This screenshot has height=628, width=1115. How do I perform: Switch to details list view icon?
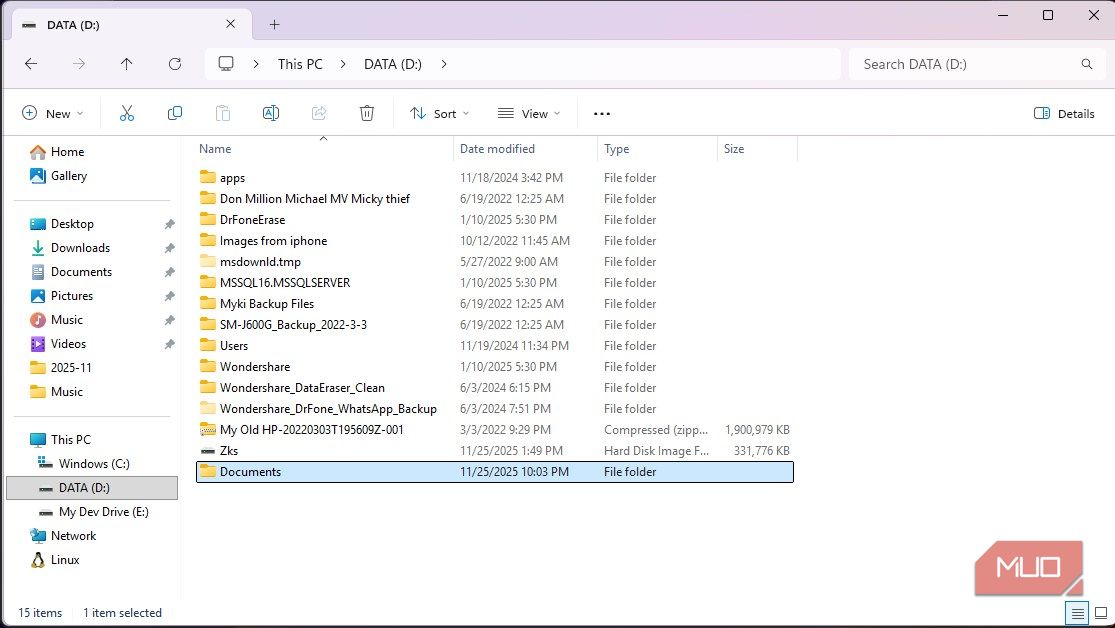(x=1077, y=612)
